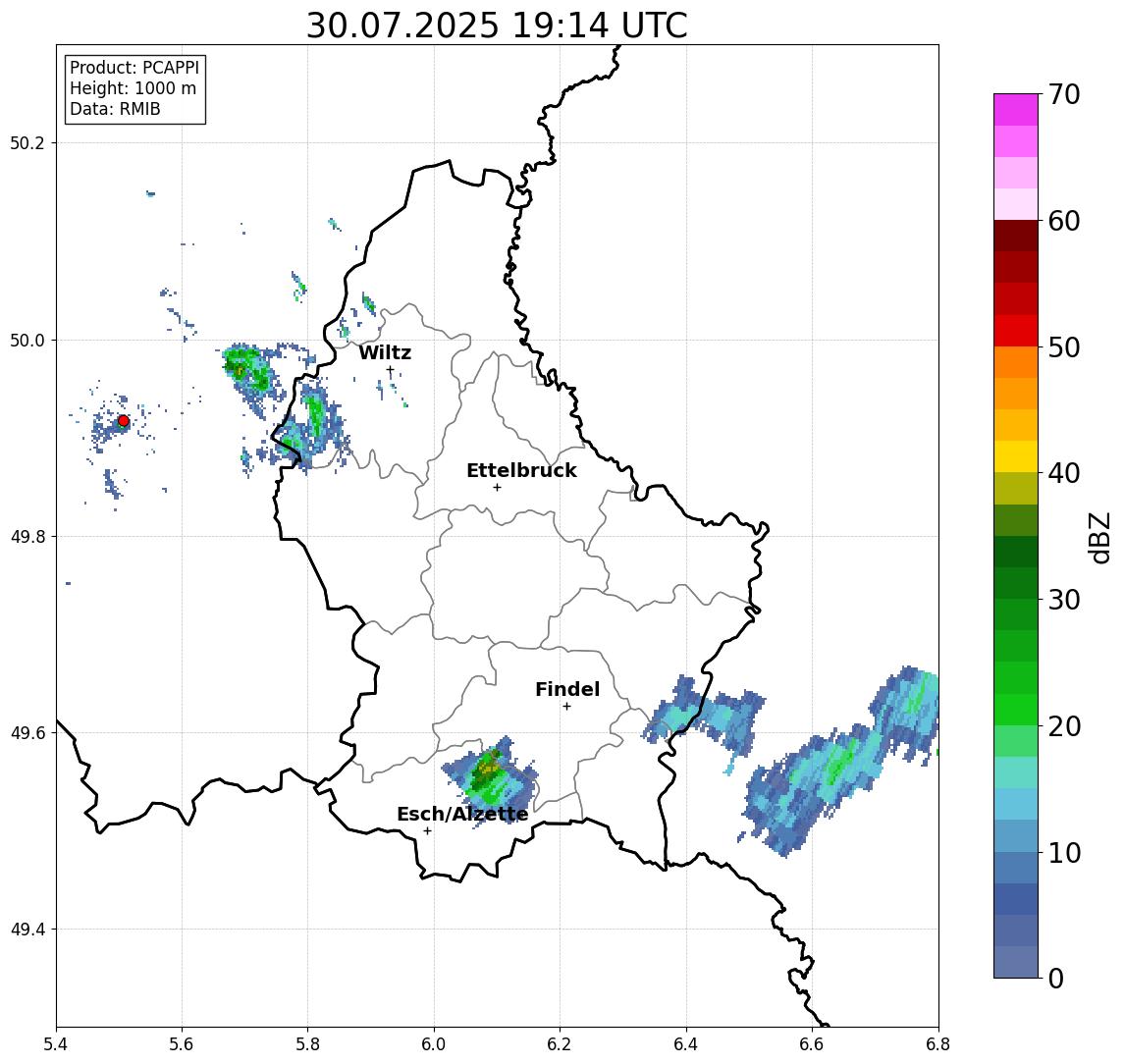Click the cross marker below Wiltz
This screenshot has width=1124, height=1064.
390,370
